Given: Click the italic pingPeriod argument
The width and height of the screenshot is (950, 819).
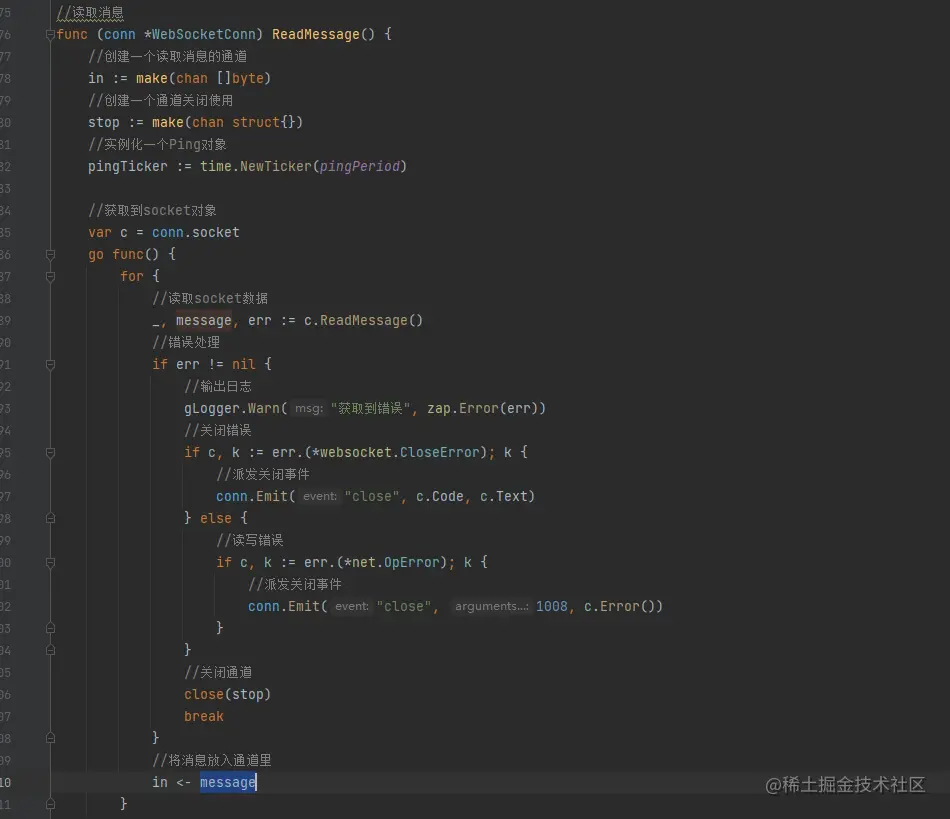Looking at the screenshot, I should pos(359,167).
